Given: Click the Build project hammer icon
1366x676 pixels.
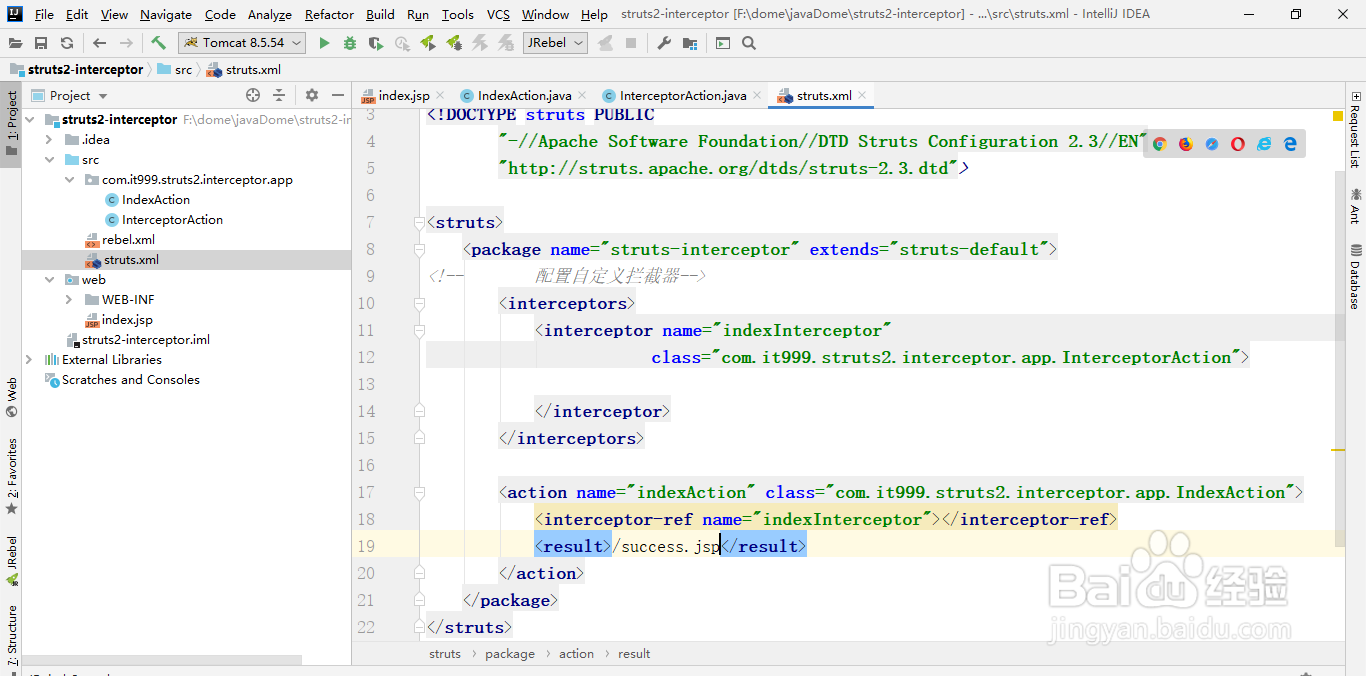Looking at the screenshot, I should (x=158, y=43).
